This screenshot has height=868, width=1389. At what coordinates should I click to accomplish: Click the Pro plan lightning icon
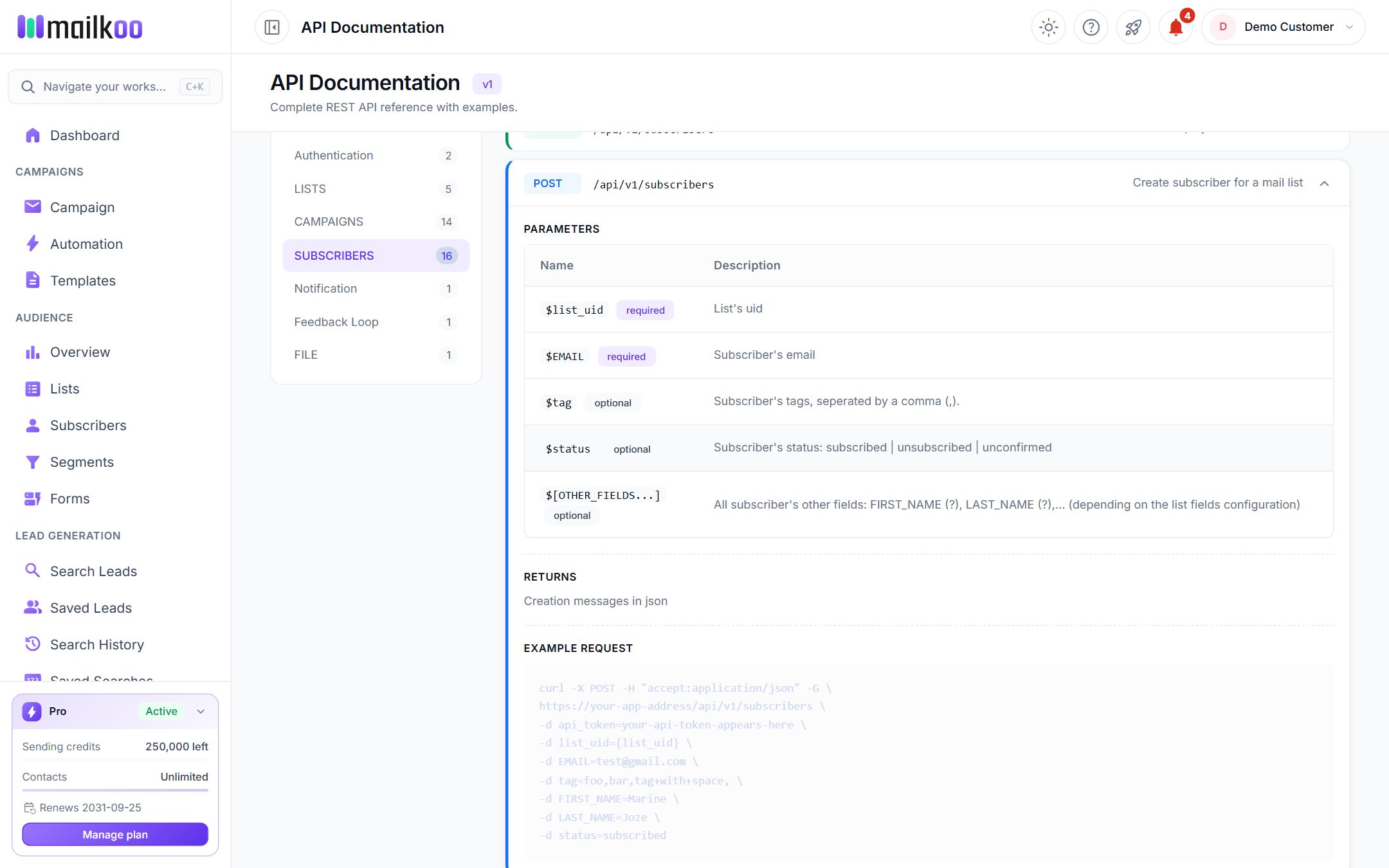pyautogui.click(x=32, y=711)
